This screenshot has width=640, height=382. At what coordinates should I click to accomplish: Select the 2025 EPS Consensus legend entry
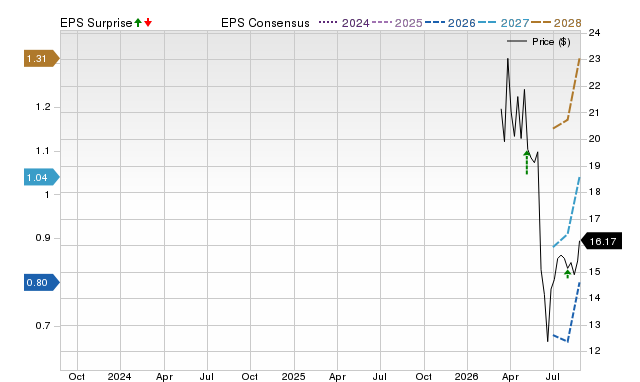tap(397, 23)
